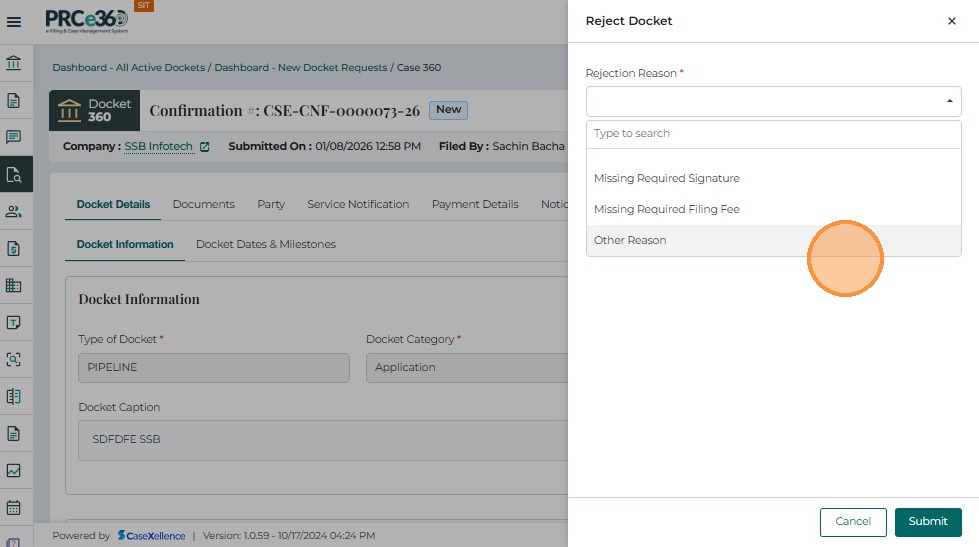Click the courthouse icon in sidebar
The width and height of the screenshot is (979, 547).
pyautogui.click(x=14, y=64)
